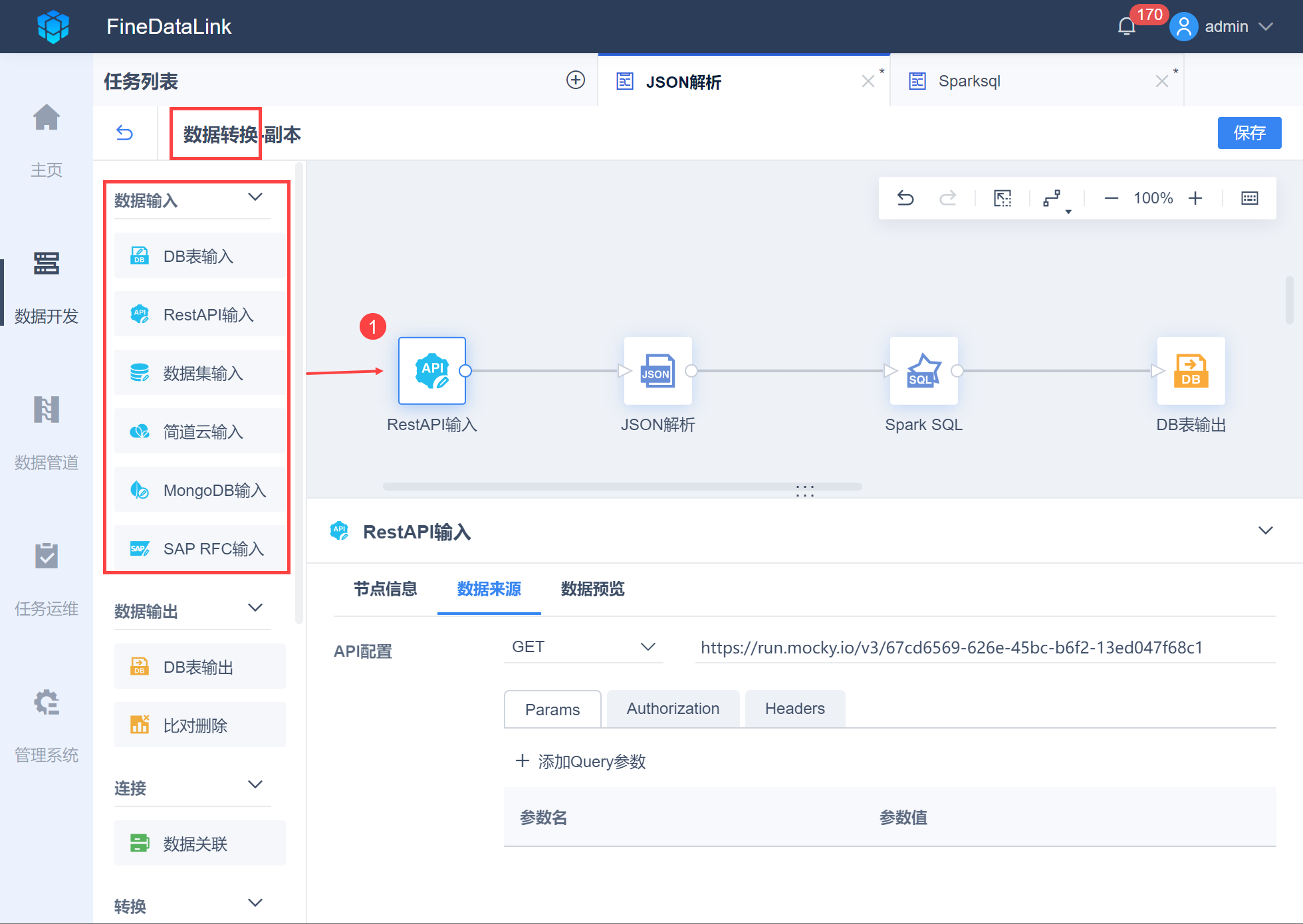Collapse the 数据输入 section
1303x924 pixels.
(255, 197)
